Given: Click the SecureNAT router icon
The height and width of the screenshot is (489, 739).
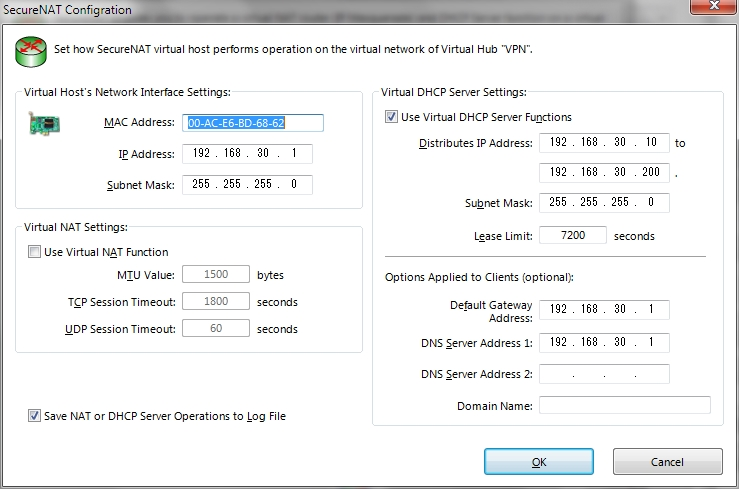Looking at the screenshot, I should pyautogui.click(x=31, y=52).
